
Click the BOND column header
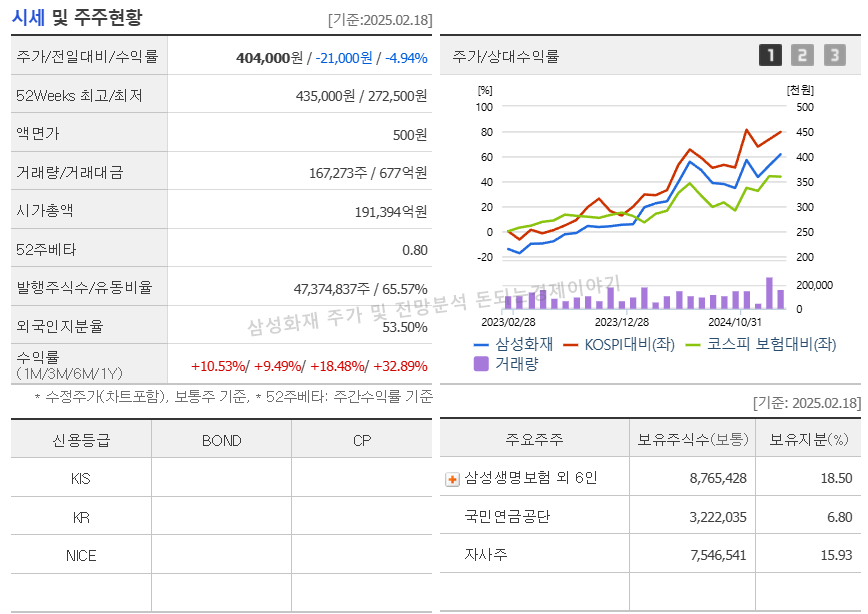tap(221, 440)
